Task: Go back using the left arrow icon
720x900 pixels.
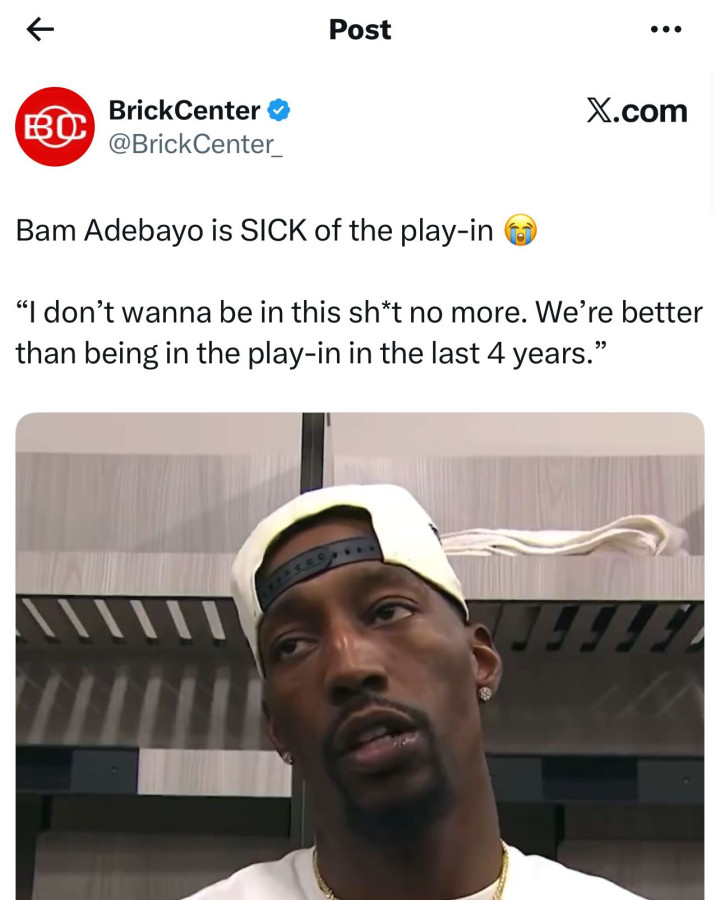Action: pyautogui.click(x=40, y=29)
